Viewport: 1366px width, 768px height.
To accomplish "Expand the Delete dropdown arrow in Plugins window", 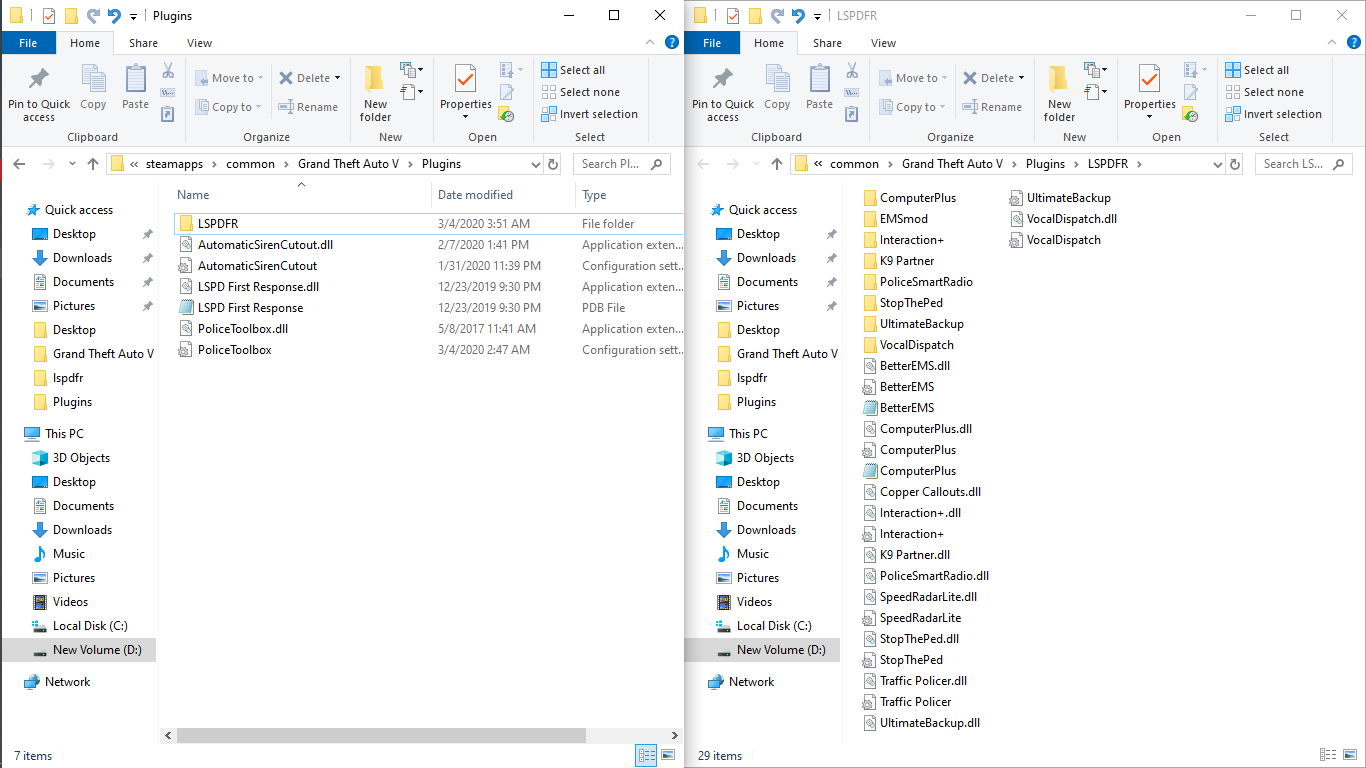I will click(337, 78).
